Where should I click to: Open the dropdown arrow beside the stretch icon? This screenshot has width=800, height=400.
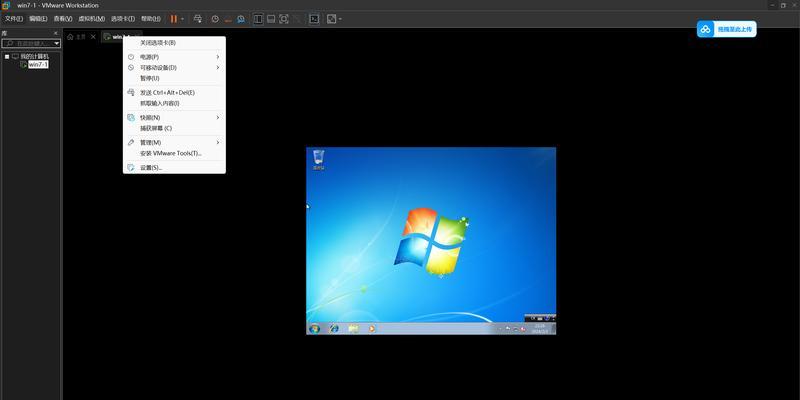[340, 19]
